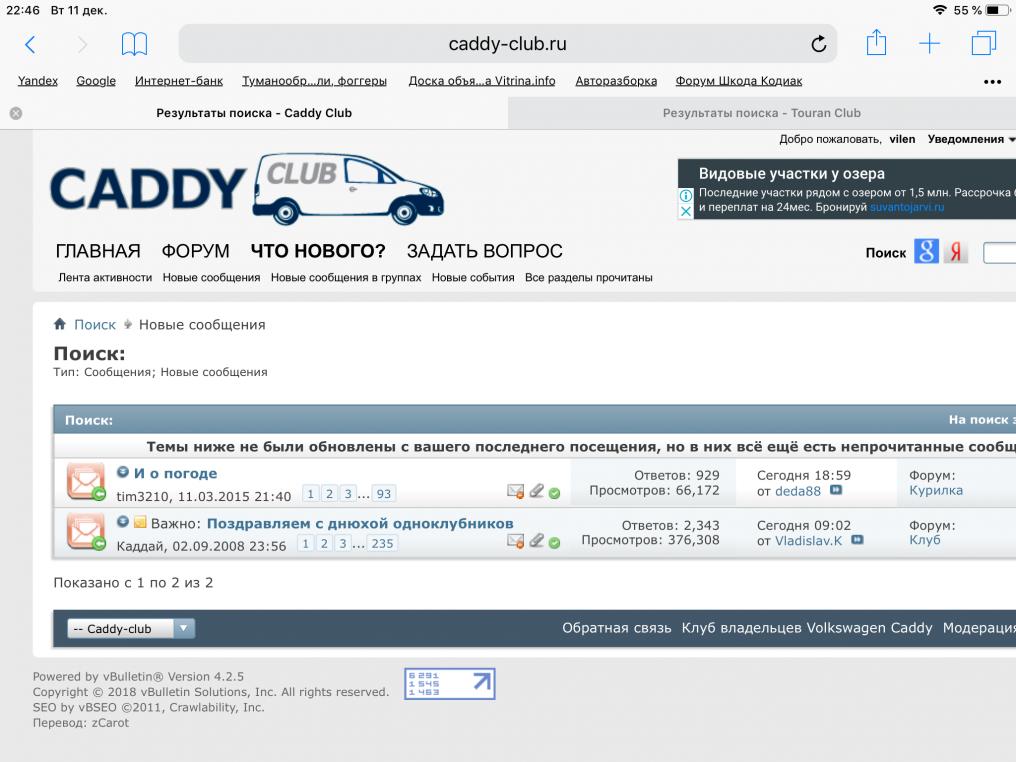1016x762 pixels.
Task: Open the Yandex bookmark
Action: (x=38, y=81)
